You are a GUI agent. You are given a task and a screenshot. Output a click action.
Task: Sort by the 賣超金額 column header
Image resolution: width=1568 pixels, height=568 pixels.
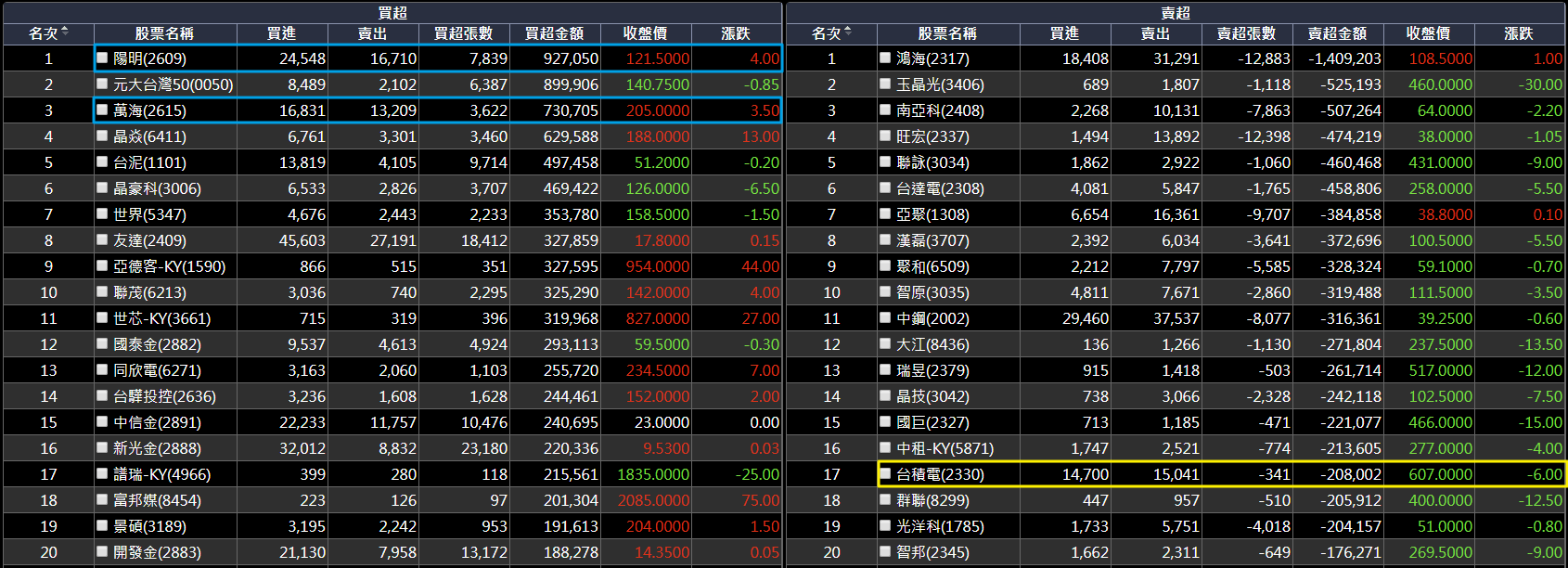(1338, 33)
